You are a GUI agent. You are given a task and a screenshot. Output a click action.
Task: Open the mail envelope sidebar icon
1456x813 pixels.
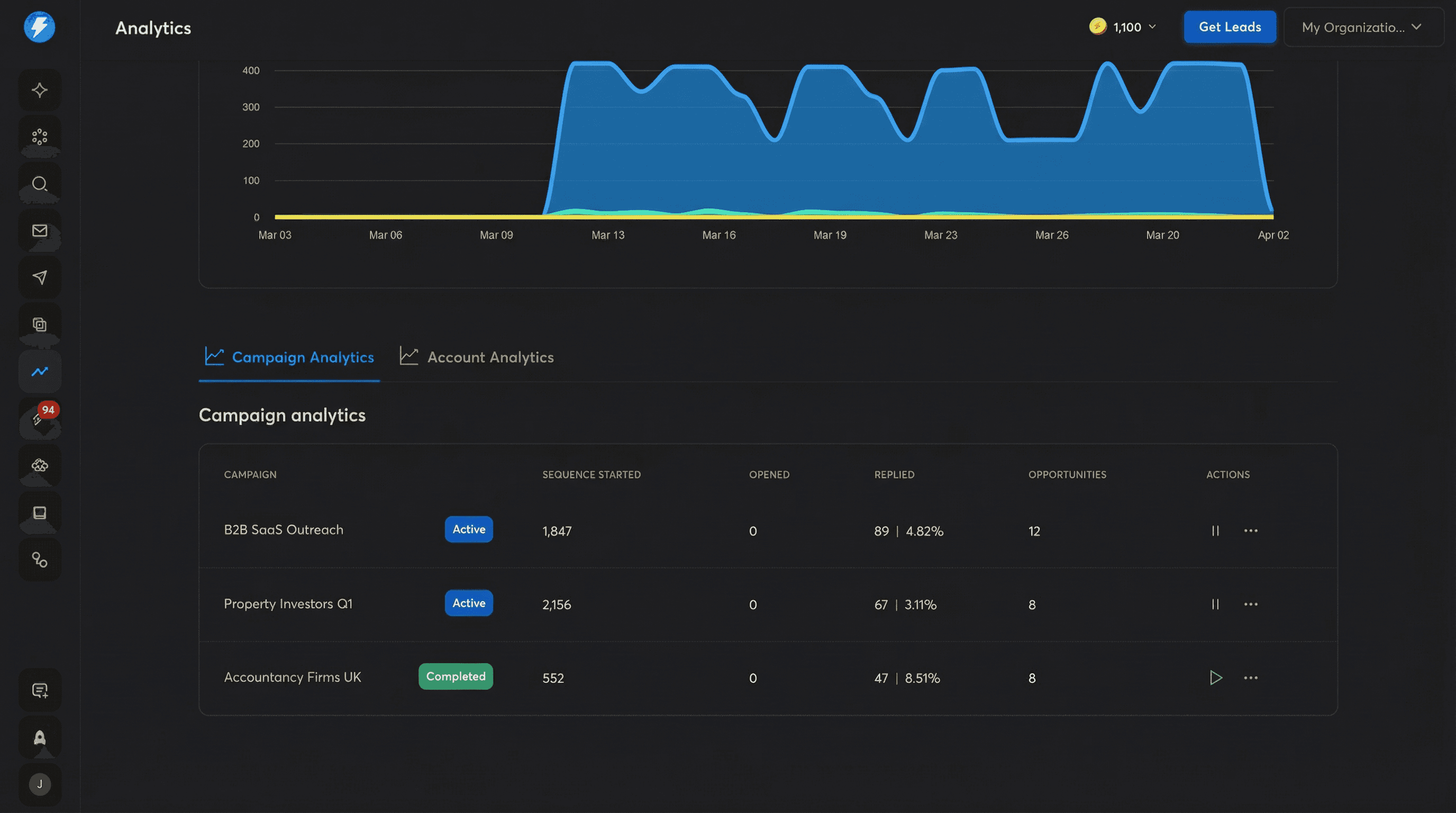click(x=40, y=231)
